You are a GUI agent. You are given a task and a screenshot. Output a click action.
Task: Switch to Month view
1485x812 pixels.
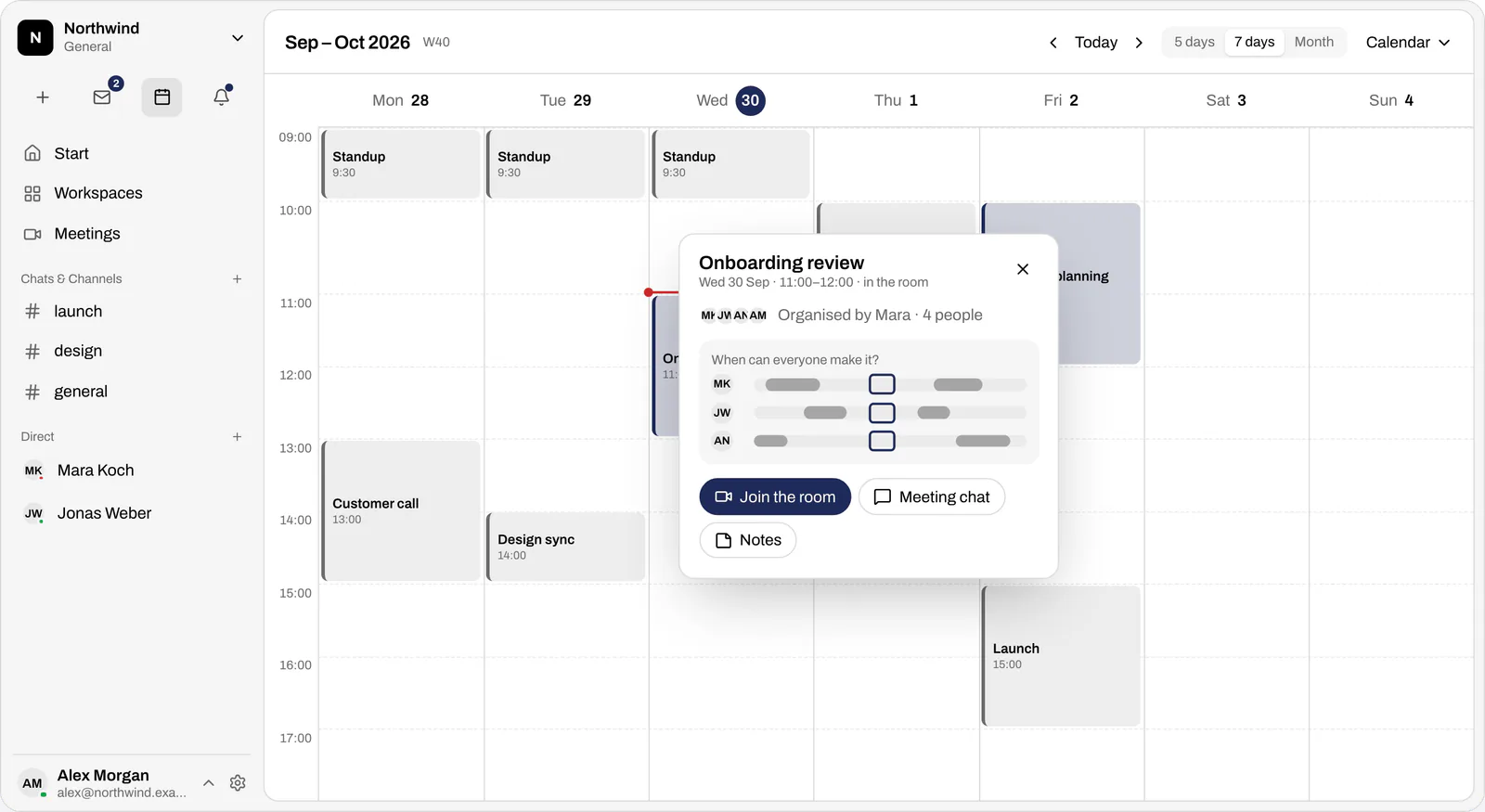[1314, 42]
